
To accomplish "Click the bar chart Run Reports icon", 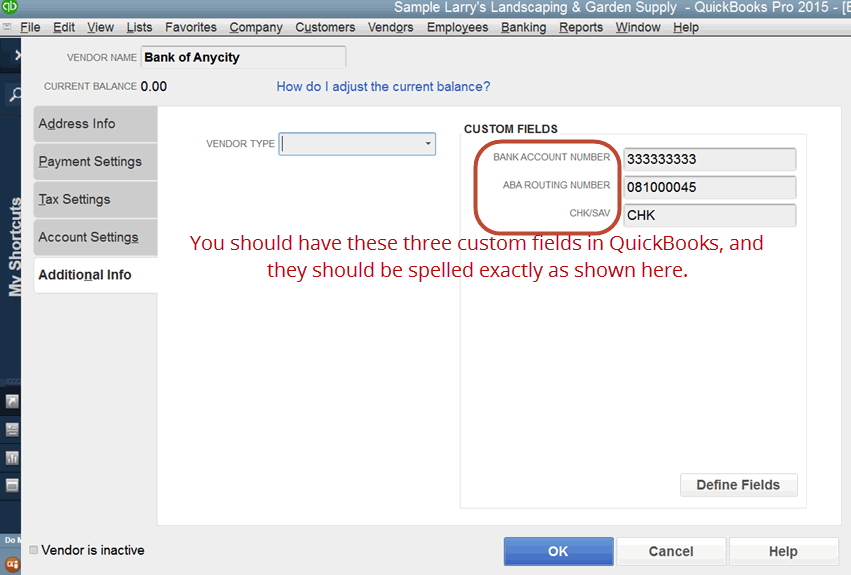I will (13, 457).
